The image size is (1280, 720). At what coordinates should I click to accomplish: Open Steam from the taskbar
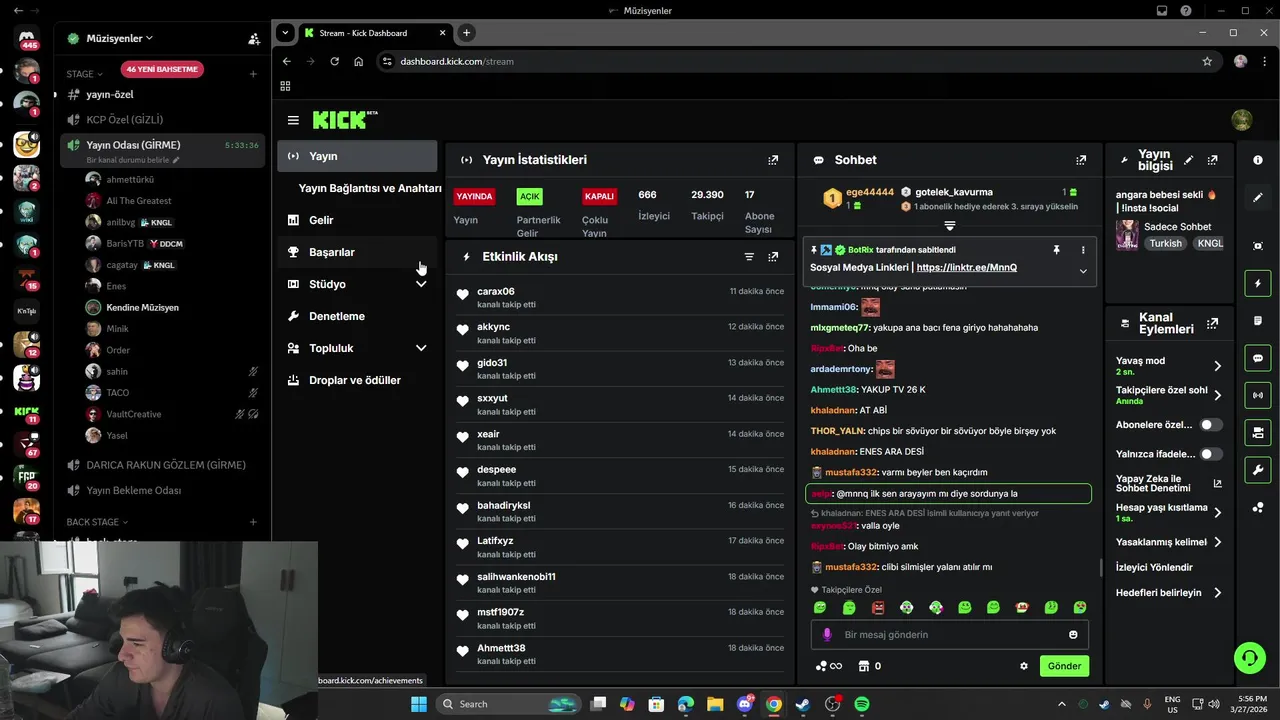(803, 704)
